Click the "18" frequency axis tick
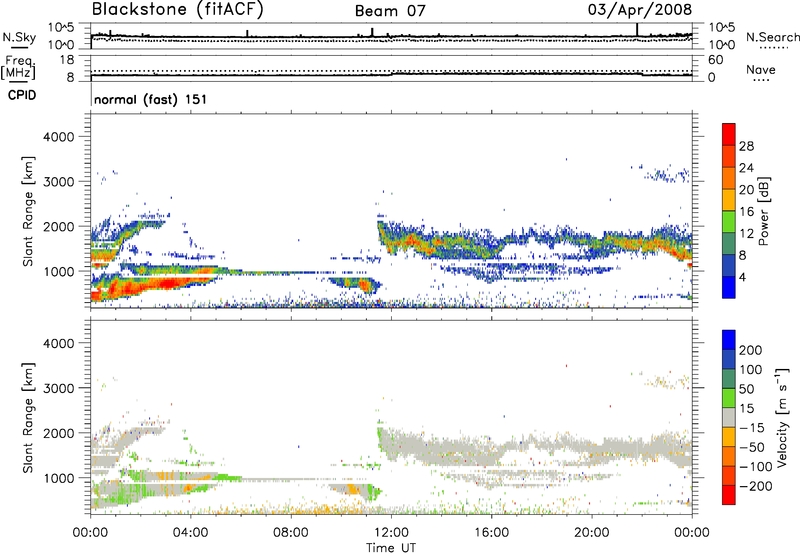Viewport: 800px width, 554px height. tap(67, 60)
